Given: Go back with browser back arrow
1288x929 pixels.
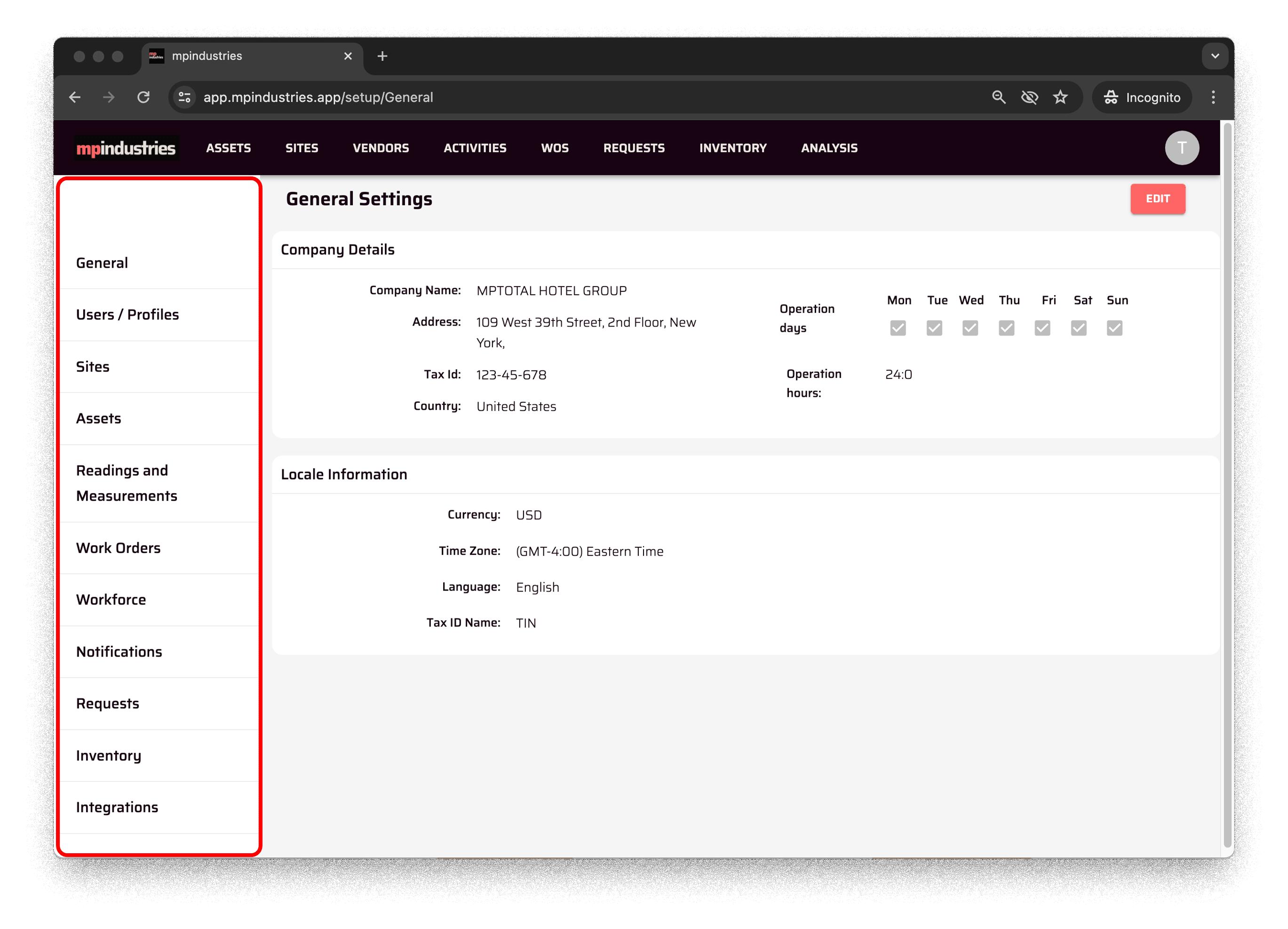Looking at the screenshot, I should click(75, 97).
